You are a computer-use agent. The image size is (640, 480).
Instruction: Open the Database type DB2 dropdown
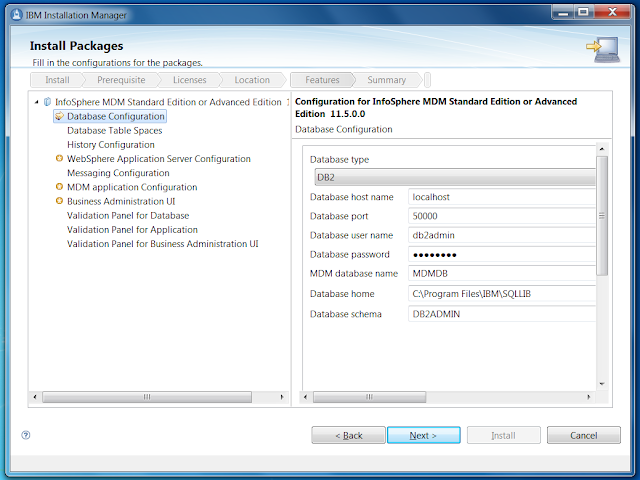455,178
